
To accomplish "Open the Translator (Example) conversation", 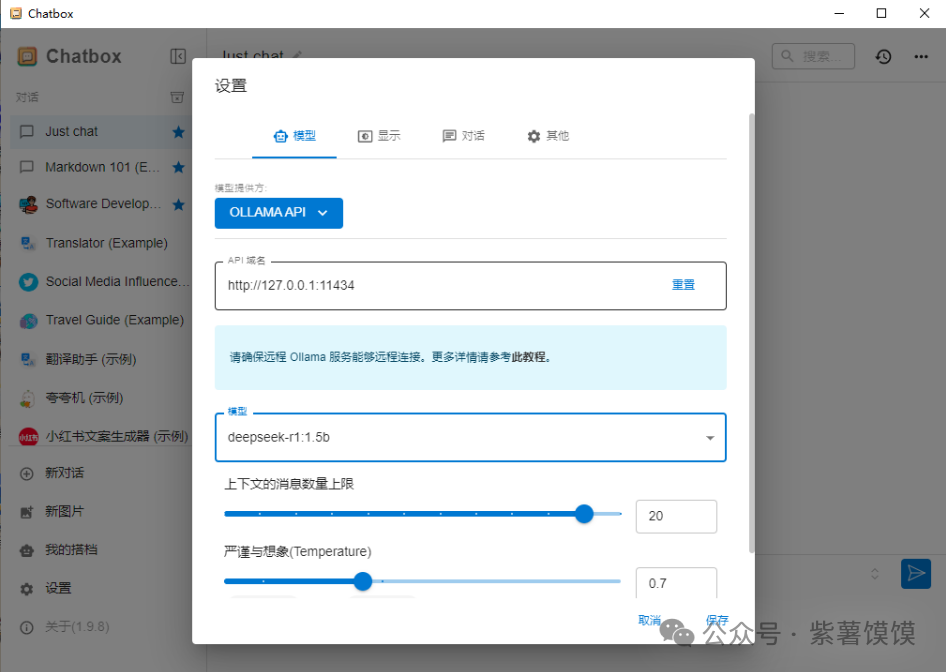I will point(100,243).
